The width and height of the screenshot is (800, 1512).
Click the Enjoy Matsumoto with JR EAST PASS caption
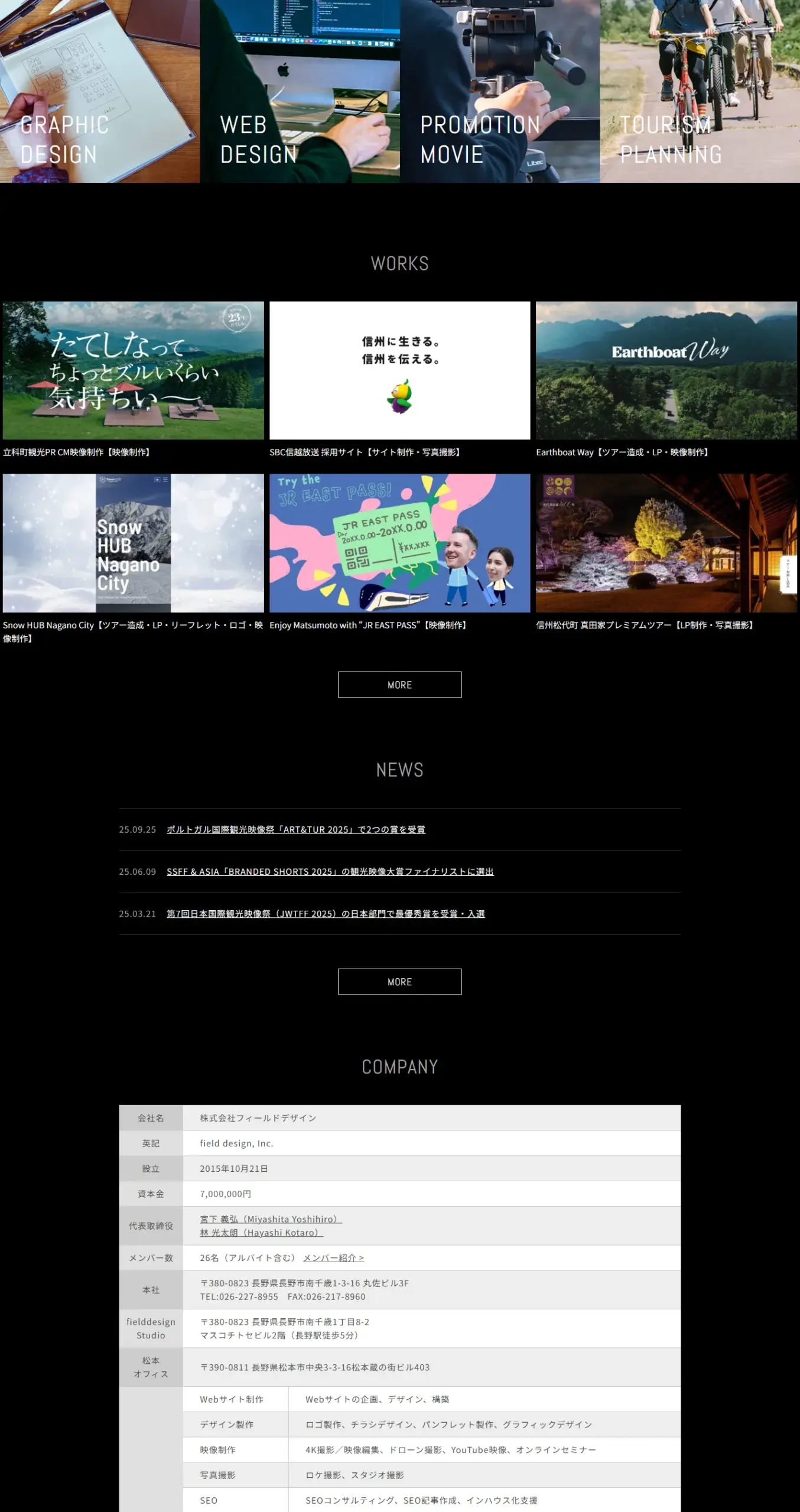pyautogui.click(x=369, y=625)
